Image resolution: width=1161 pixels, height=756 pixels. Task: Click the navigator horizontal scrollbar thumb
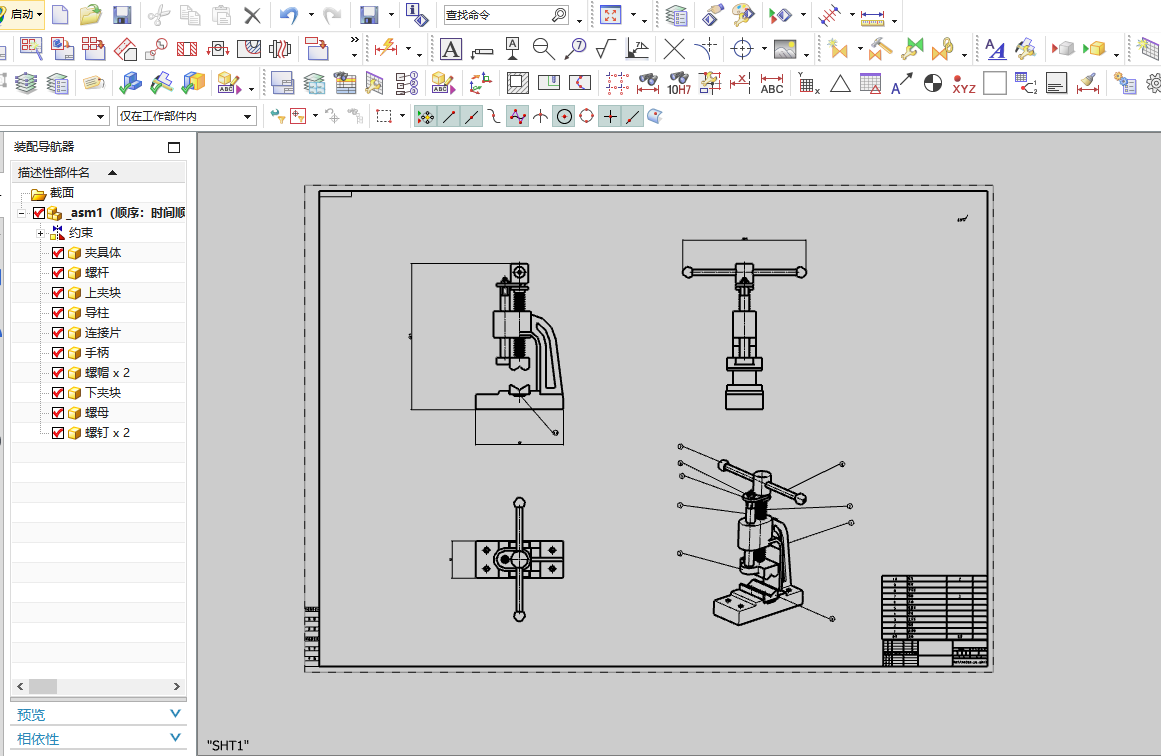coord(43,686)
